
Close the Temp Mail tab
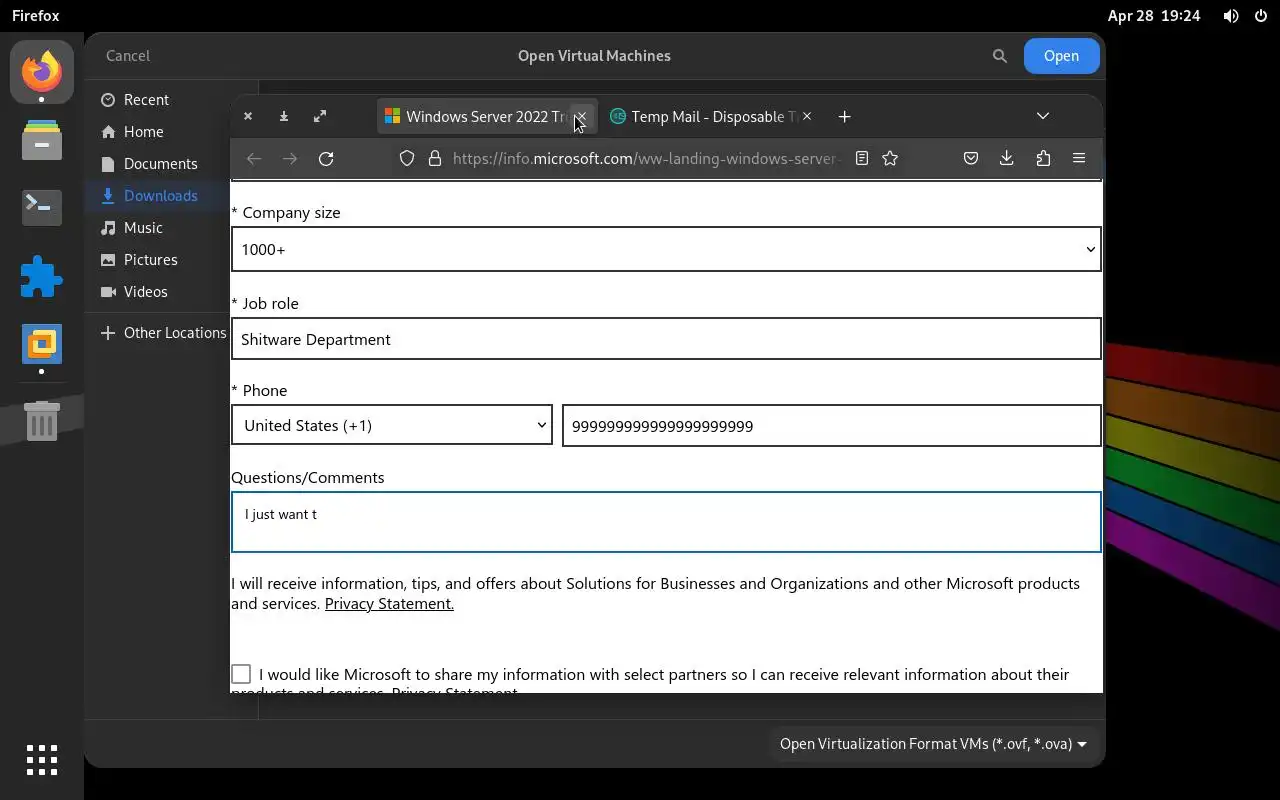tap(807, 116)
